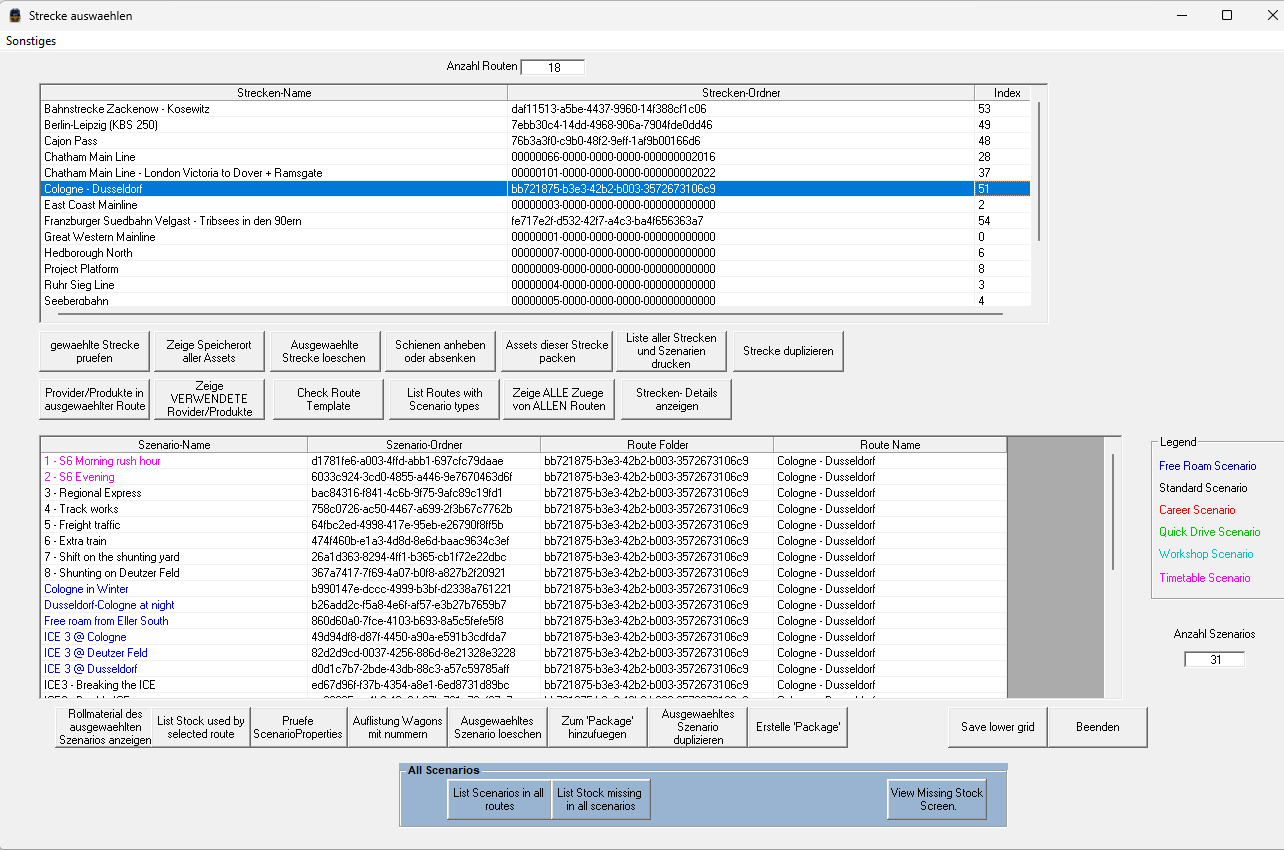This screenshot has width=1284, height=850.
Task: Click the Route Name column header
Action: [890, 445]
